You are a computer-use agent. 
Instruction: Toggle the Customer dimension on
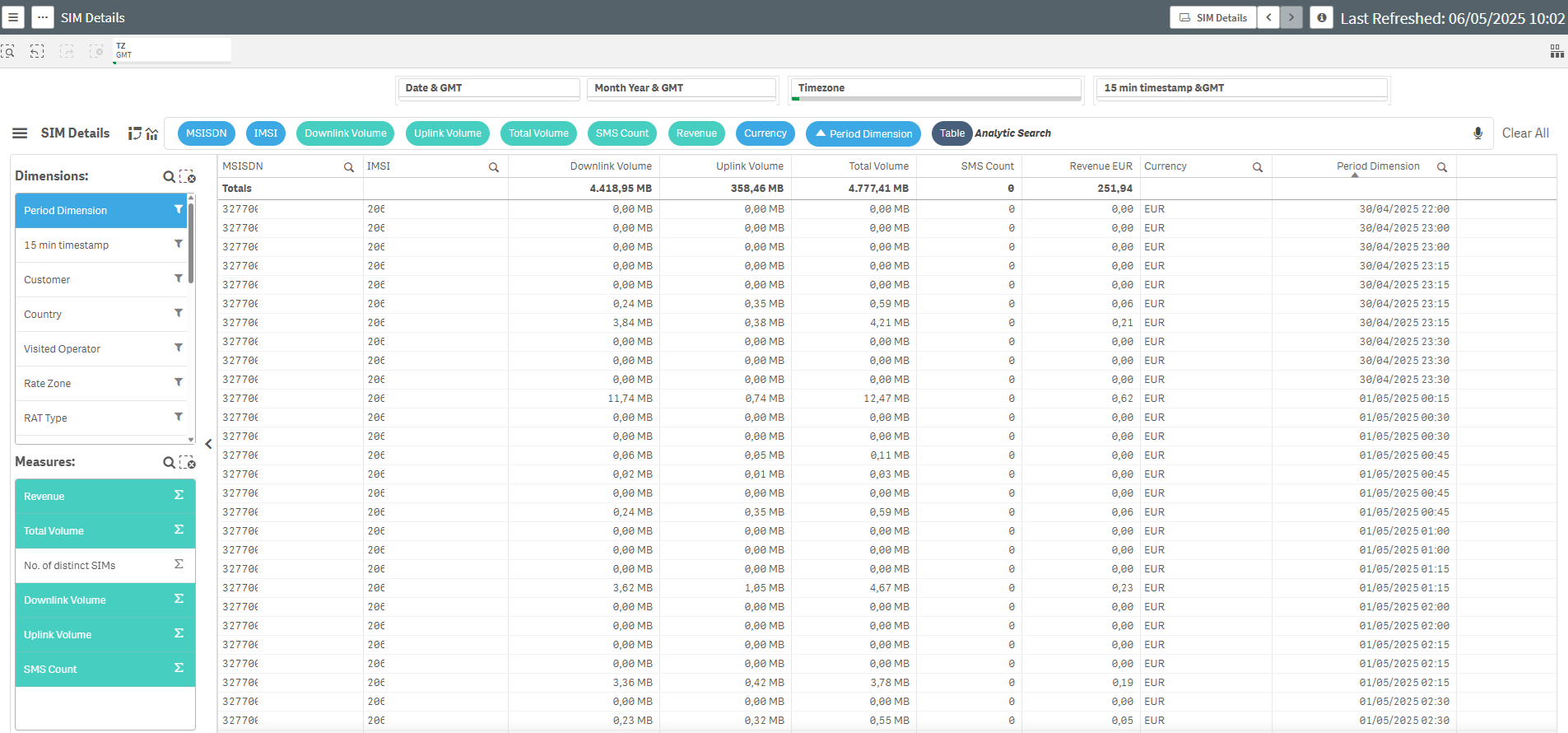(91, 280)
